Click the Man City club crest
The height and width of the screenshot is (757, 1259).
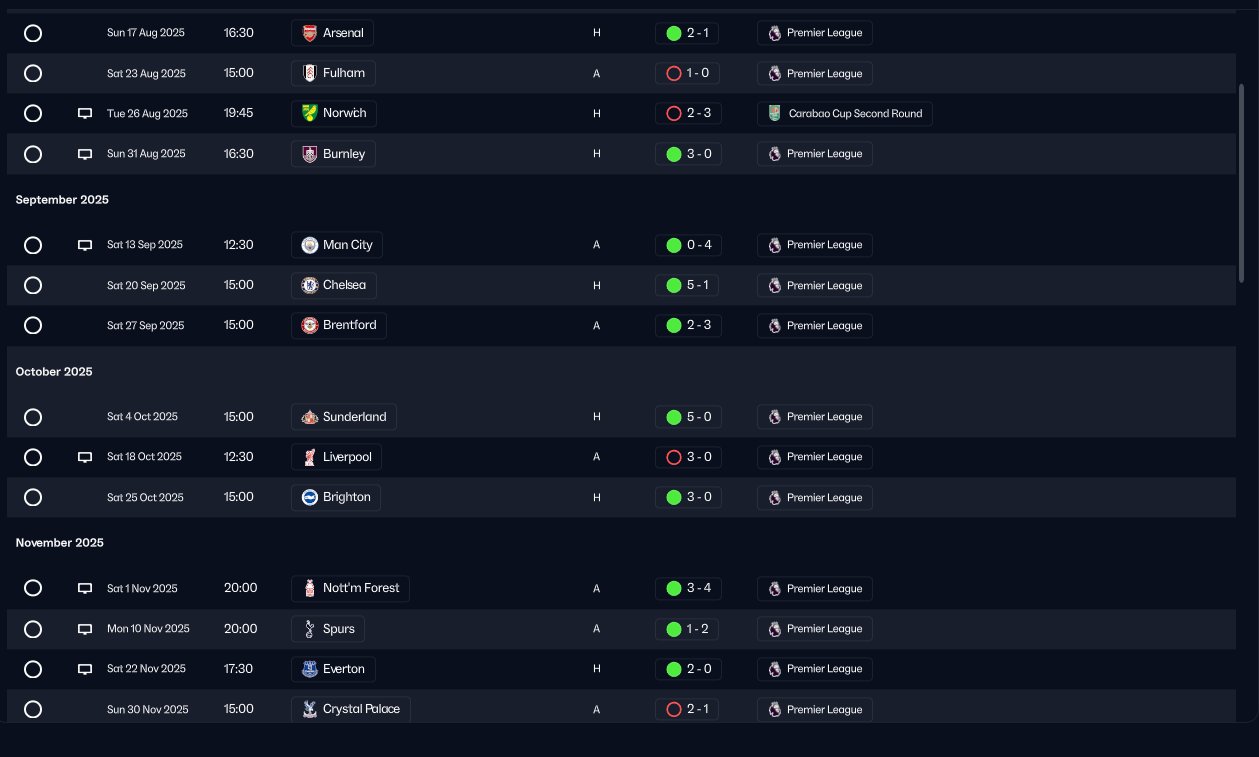(x=310, y=245)
